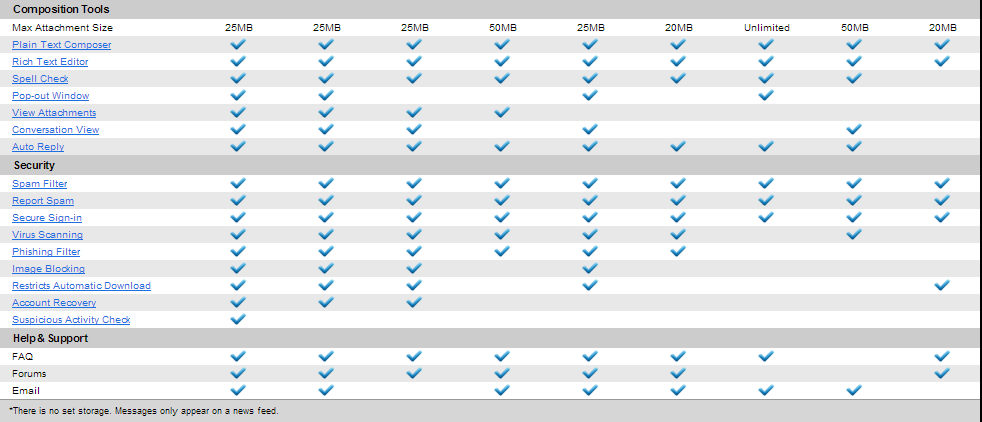The height and width of the screenshot is (422, 982).
Task: Click Pop-out Window checkmark under Unlimited column
Action: tap(766, 96)
